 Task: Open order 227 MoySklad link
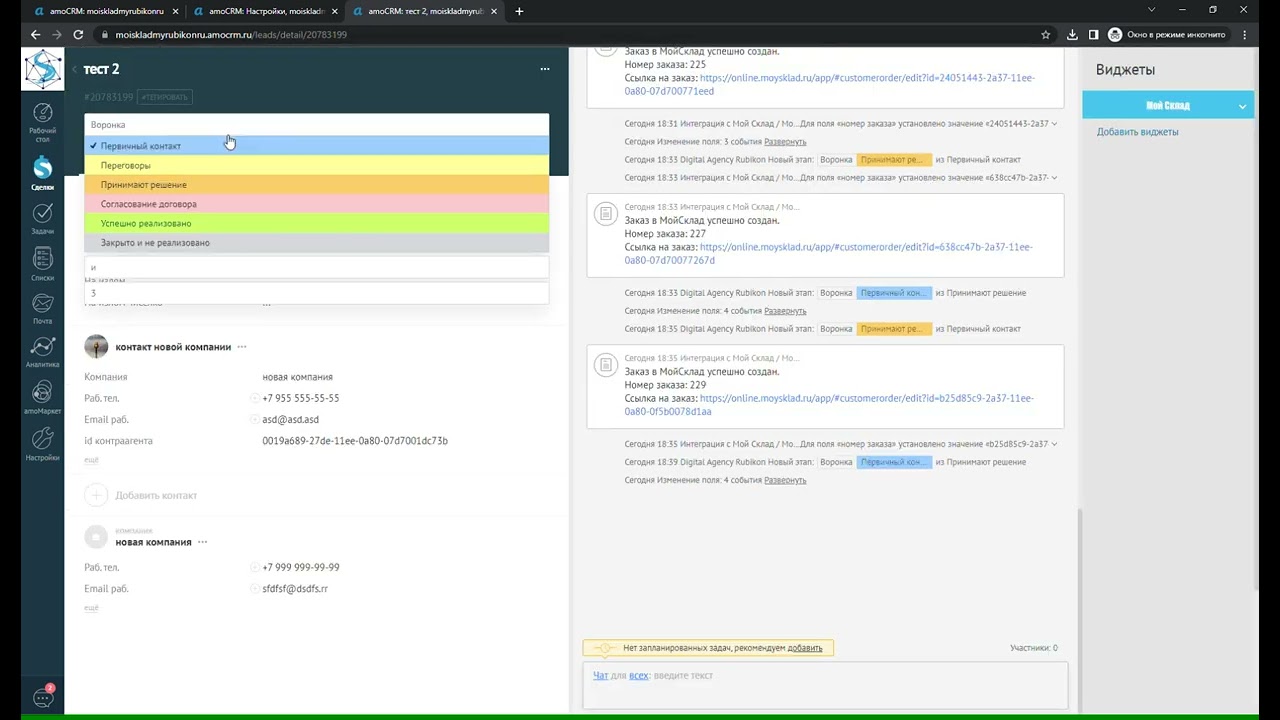tap(829, 253)
